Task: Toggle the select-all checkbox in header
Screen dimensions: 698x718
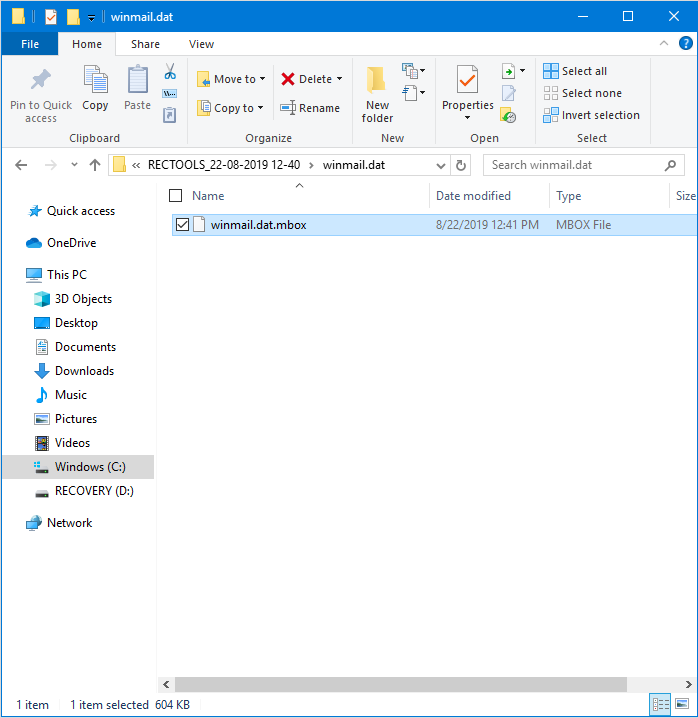Action: (x=175, y=196)
